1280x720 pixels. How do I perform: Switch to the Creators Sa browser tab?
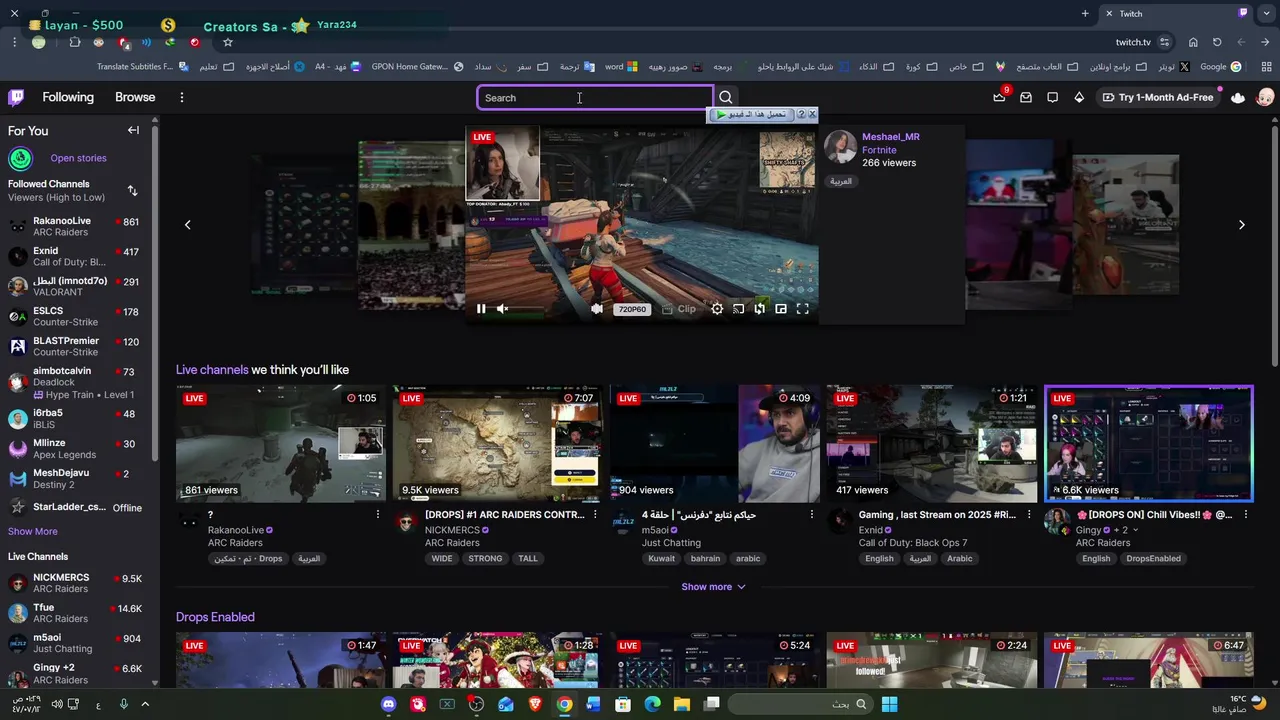click(252, 26)
